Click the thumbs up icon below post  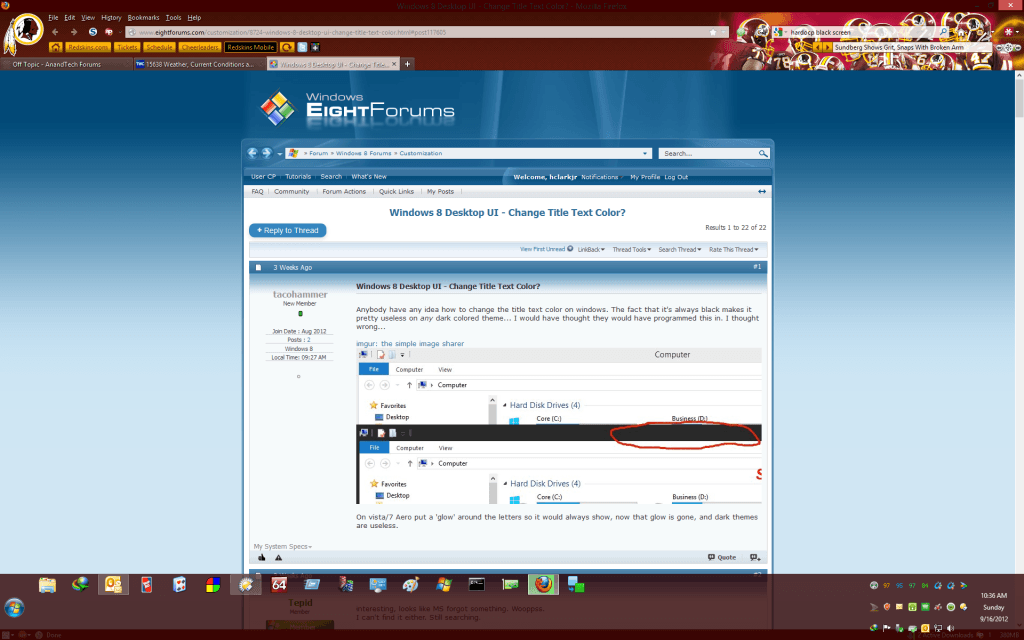262,557
